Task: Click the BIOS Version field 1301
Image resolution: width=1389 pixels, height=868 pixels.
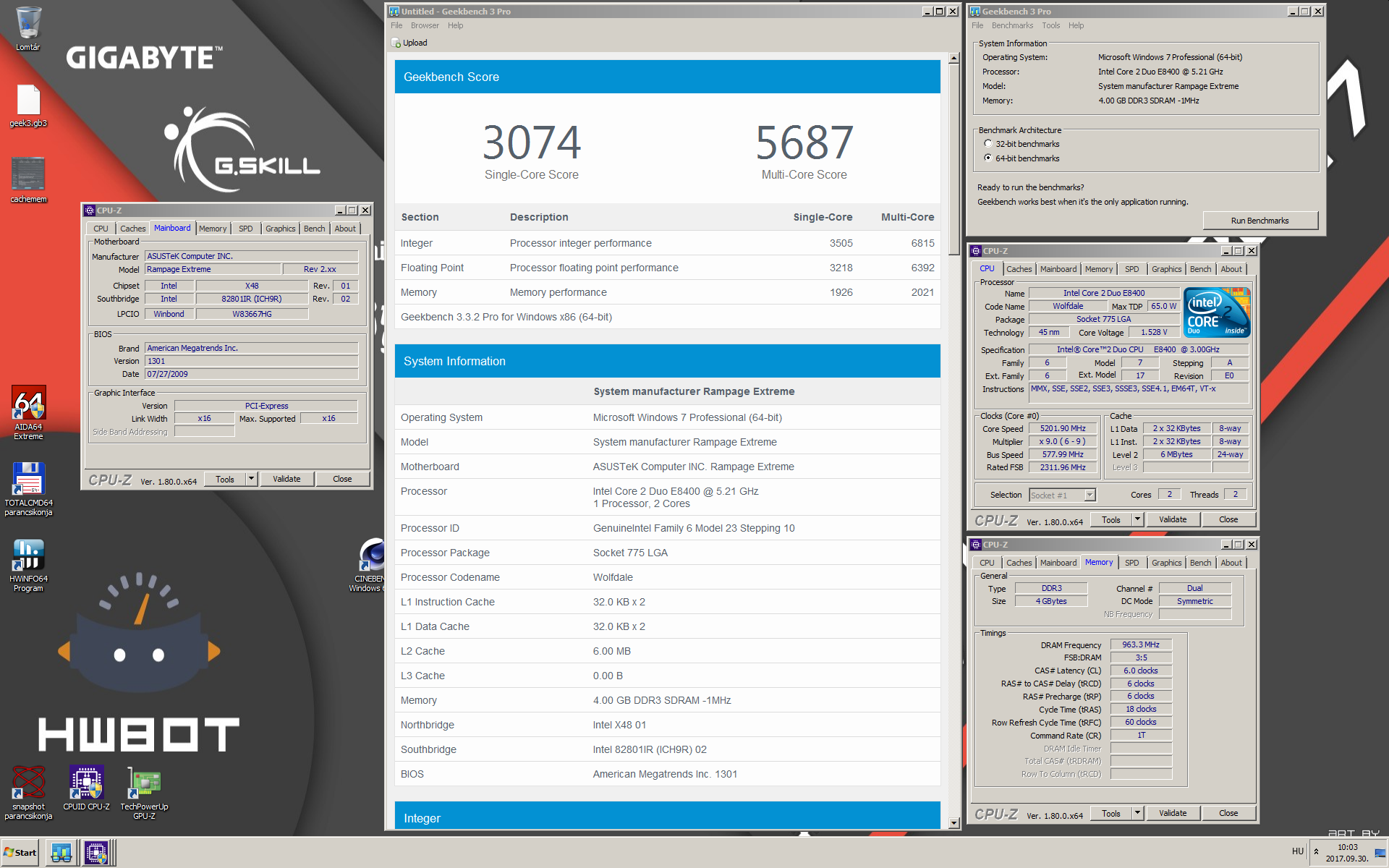Action: (252, 361)
